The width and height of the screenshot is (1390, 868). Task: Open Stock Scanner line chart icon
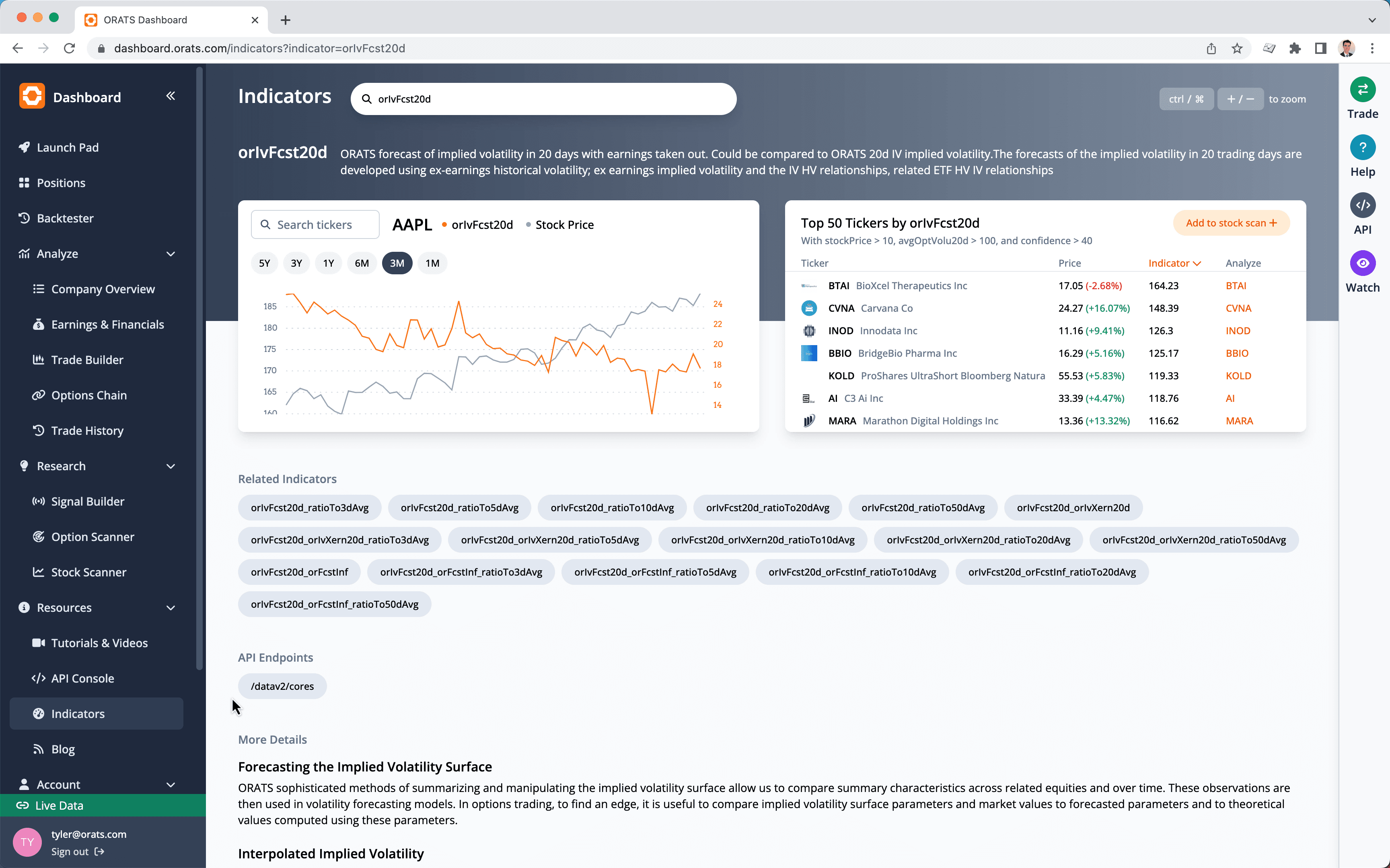39,572
